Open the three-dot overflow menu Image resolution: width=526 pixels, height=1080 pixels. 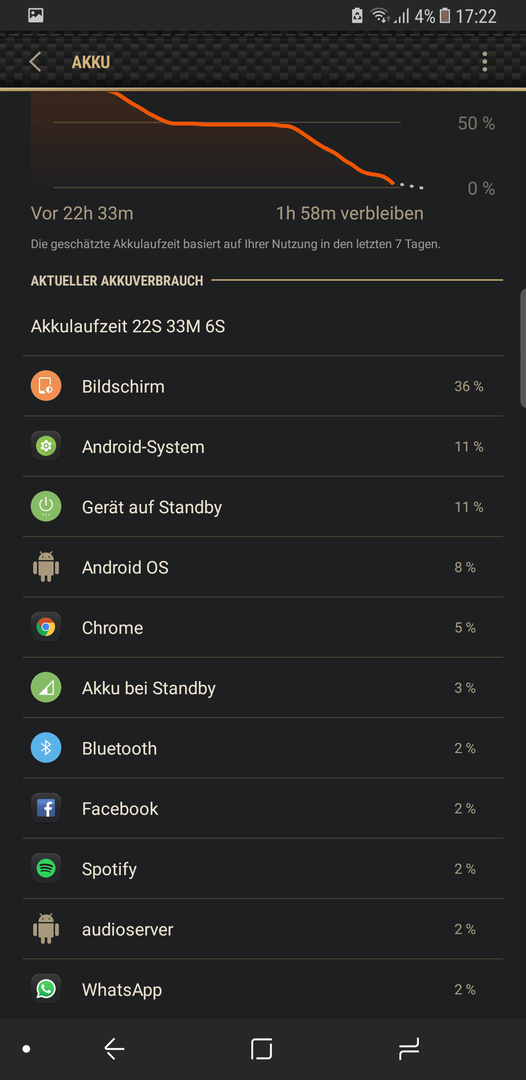(485, 62)
